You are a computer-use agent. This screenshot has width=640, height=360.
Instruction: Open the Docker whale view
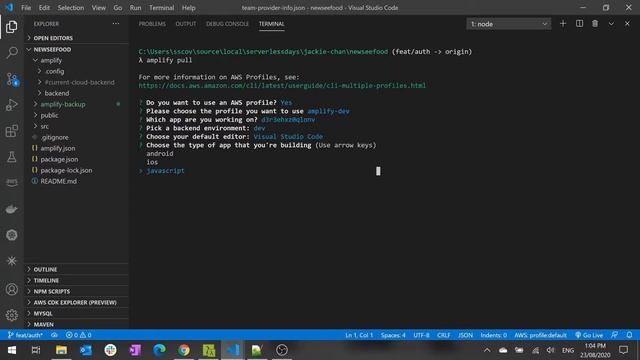tap(11, 209)
